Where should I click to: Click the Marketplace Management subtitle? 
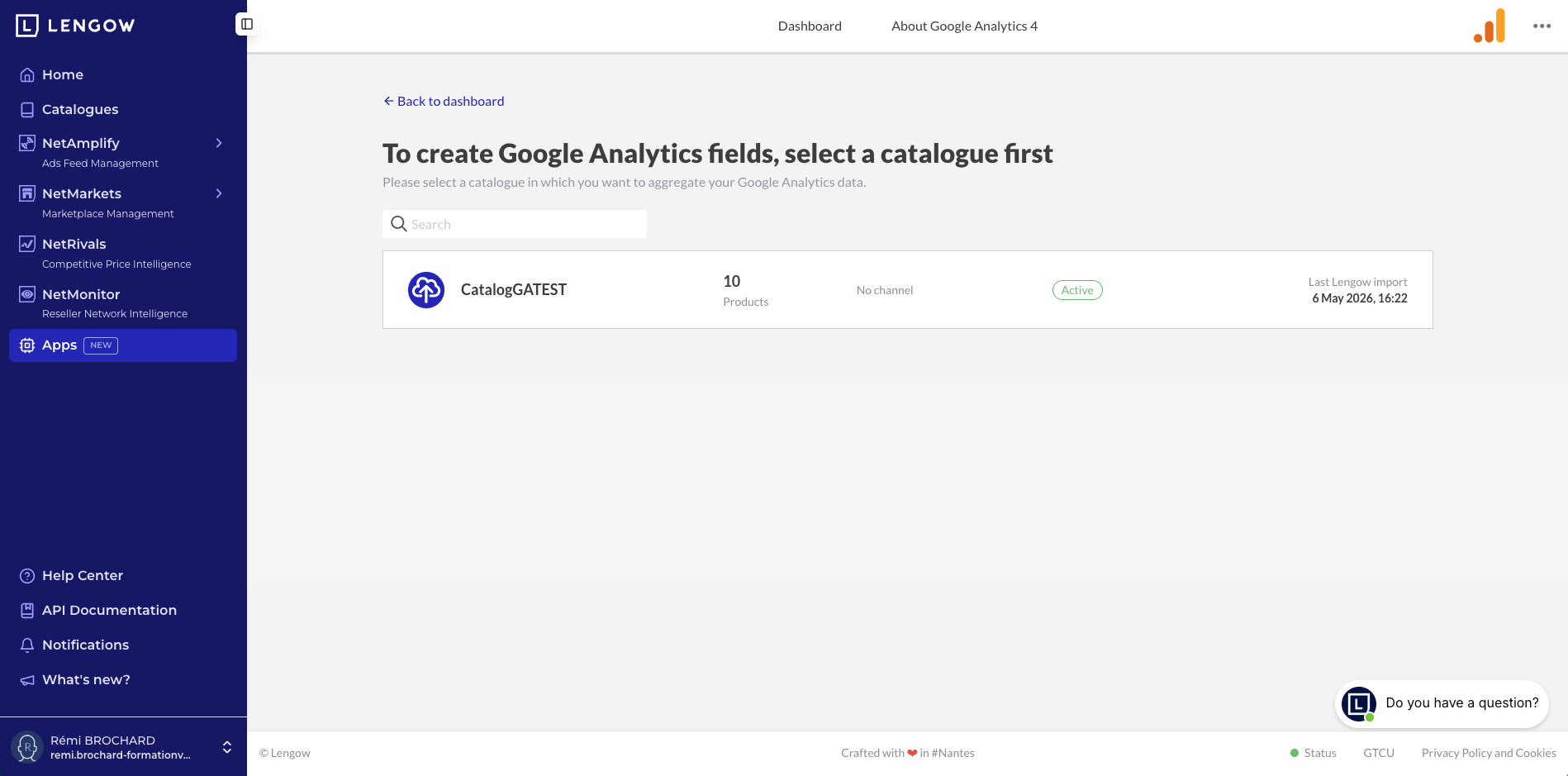click(108, 214)
